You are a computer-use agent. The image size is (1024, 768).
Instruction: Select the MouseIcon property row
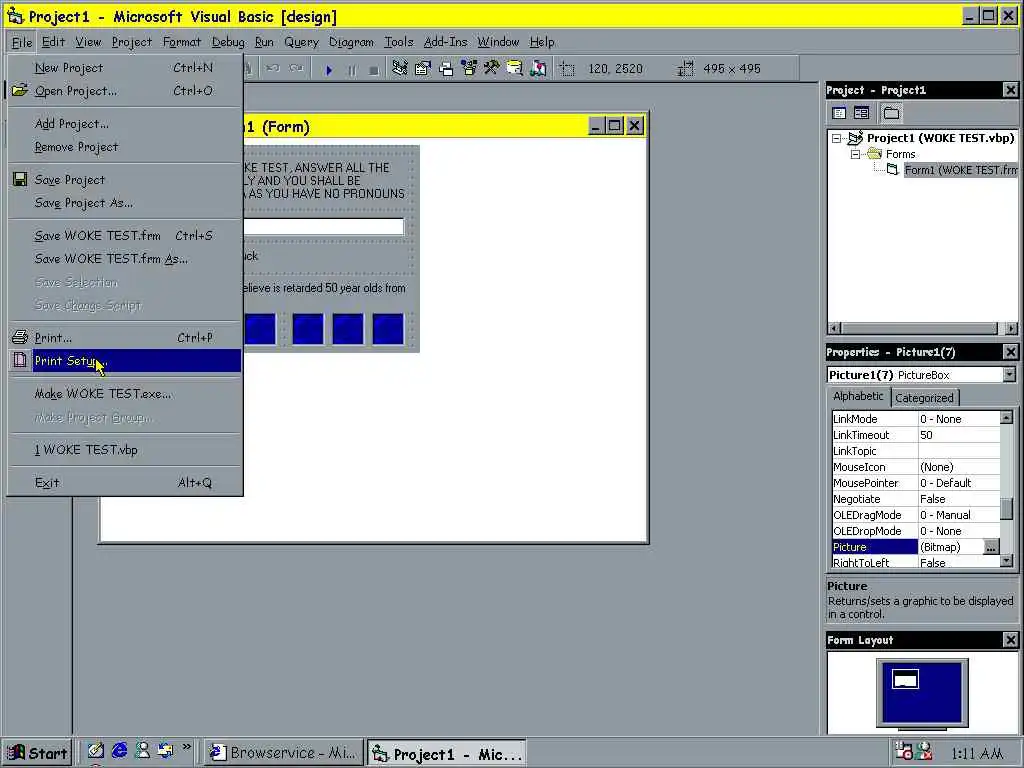[916, 467]
